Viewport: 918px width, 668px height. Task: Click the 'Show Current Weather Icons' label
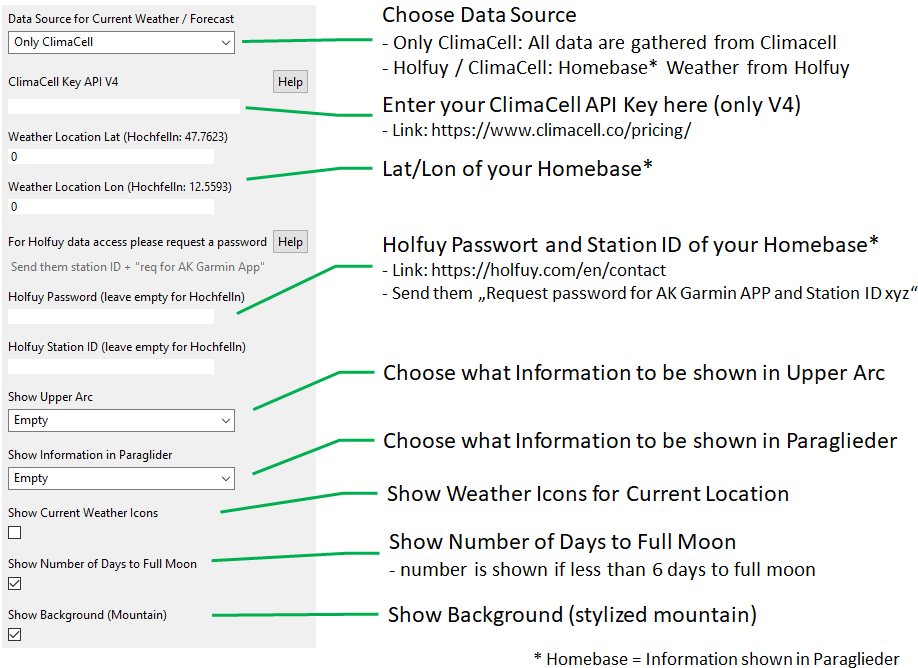(x=83, y=513)
